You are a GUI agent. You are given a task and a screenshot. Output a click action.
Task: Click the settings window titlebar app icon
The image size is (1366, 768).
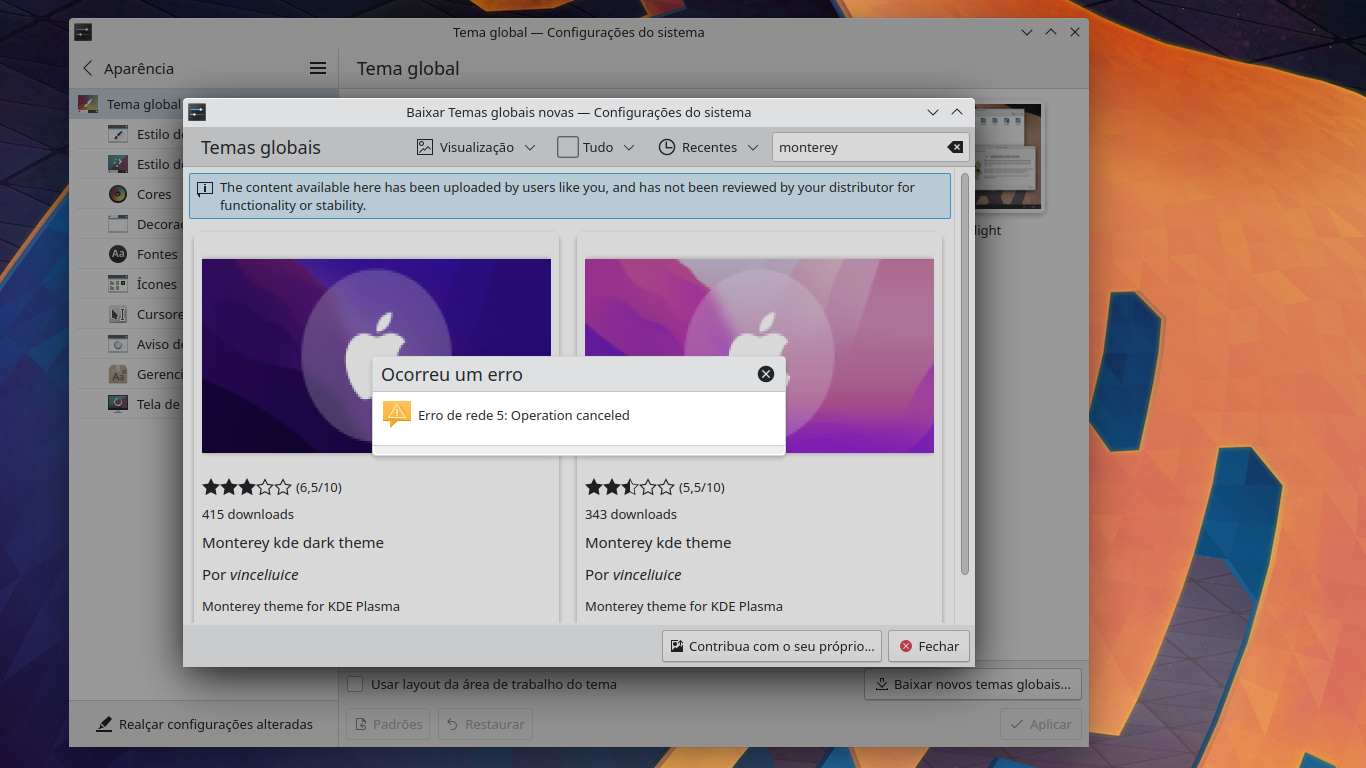click(x=83, y=32)
